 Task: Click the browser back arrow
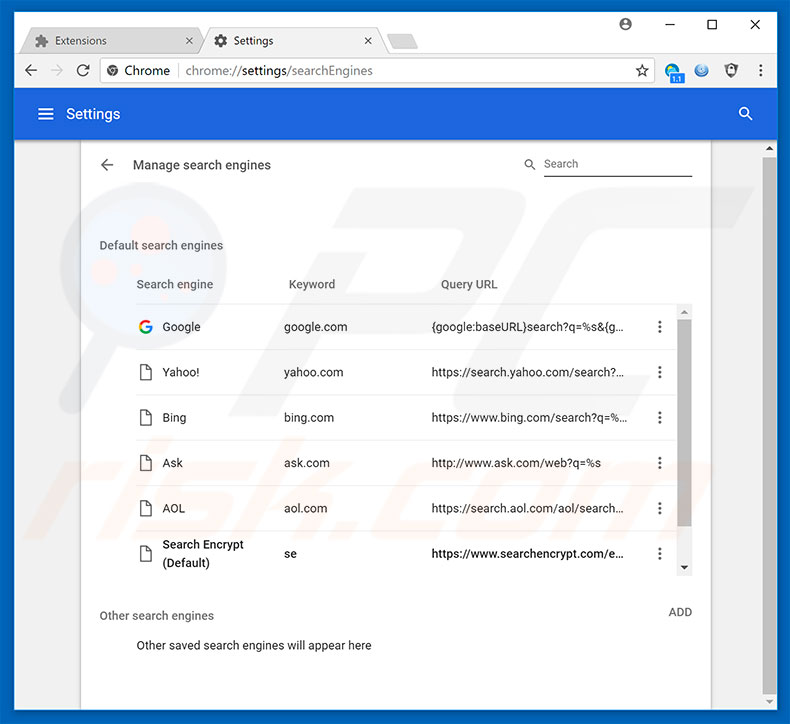pyautogui.click(x=31, y=71)
